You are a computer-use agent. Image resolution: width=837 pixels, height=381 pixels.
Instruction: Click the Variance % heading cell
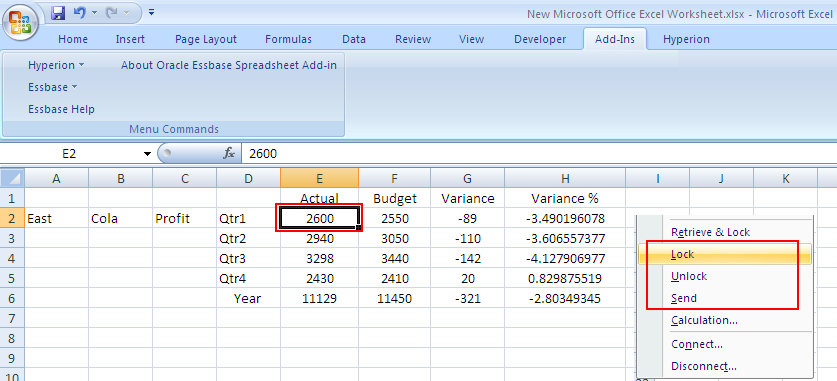[x=565, y=199]
